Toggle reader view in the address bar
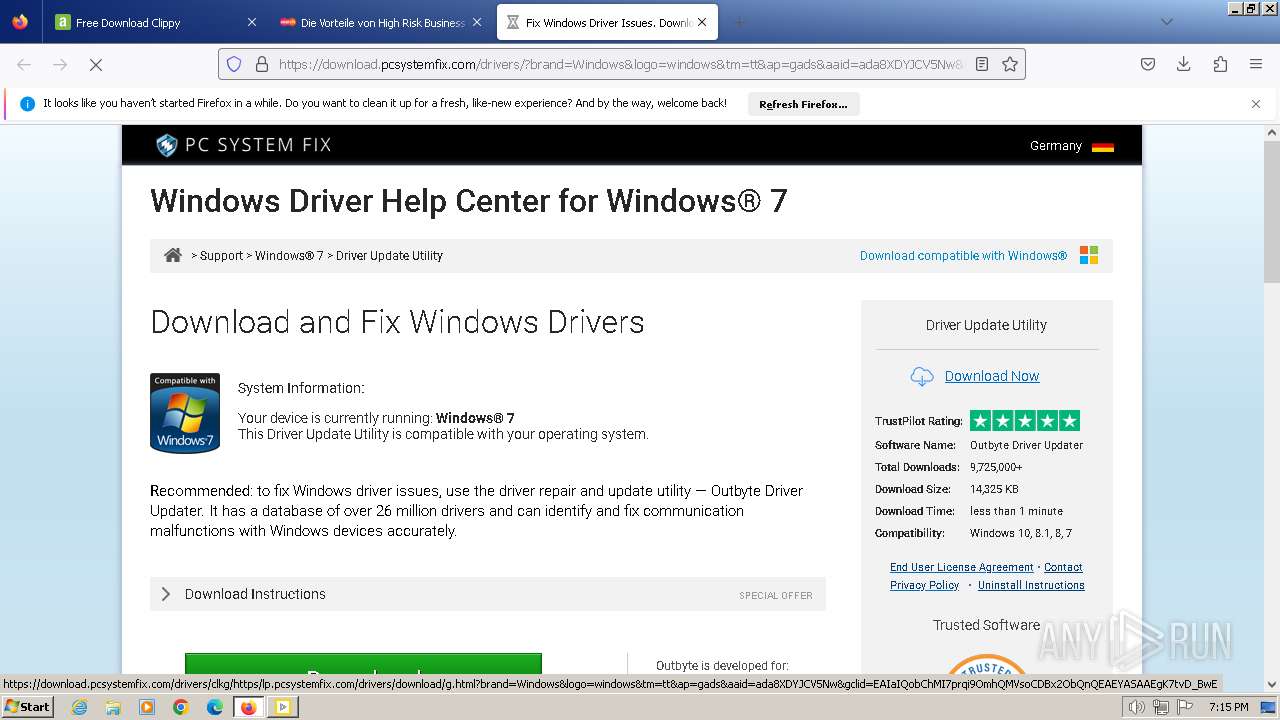Image resolution: width=1280 pixels, height=720 pixels. [x=982, y=64]
